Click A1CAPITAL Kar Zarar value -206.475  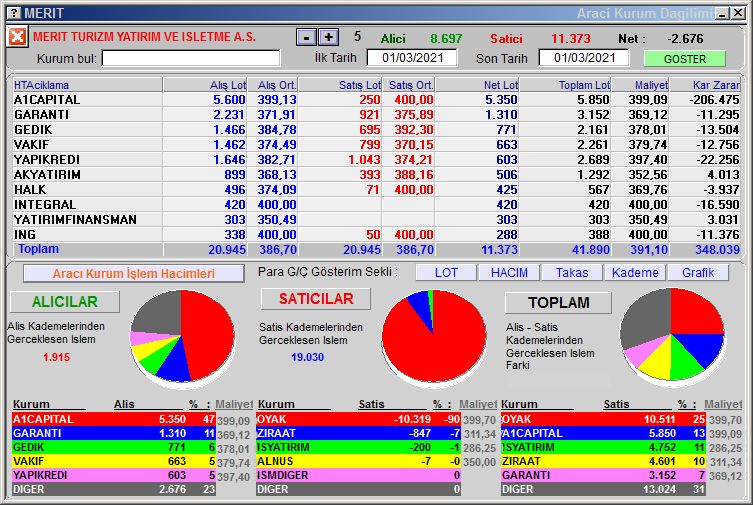[714, 99]
